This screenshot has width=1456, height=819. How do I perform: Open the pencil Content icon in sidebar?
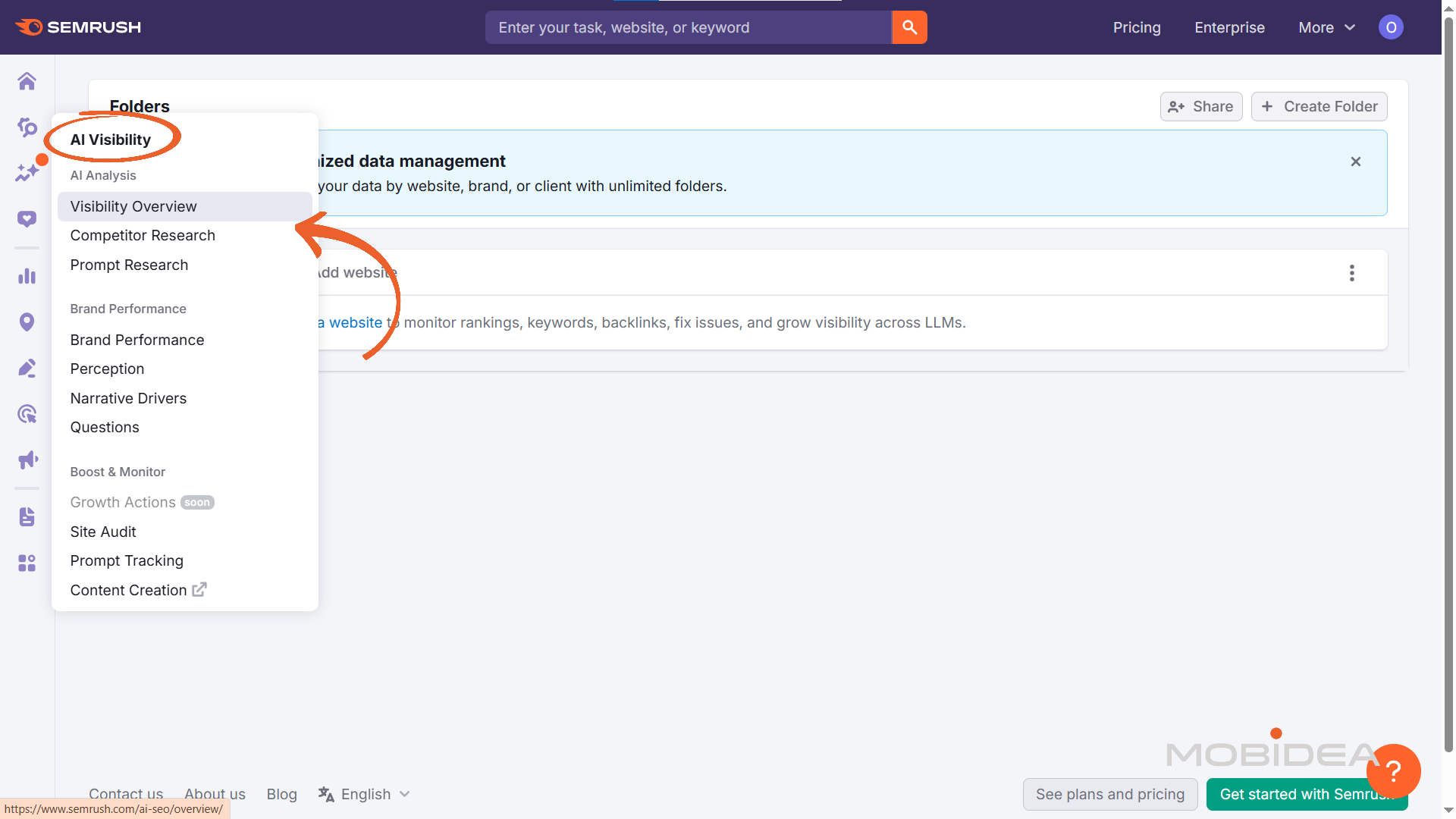[x=27, y=368]
